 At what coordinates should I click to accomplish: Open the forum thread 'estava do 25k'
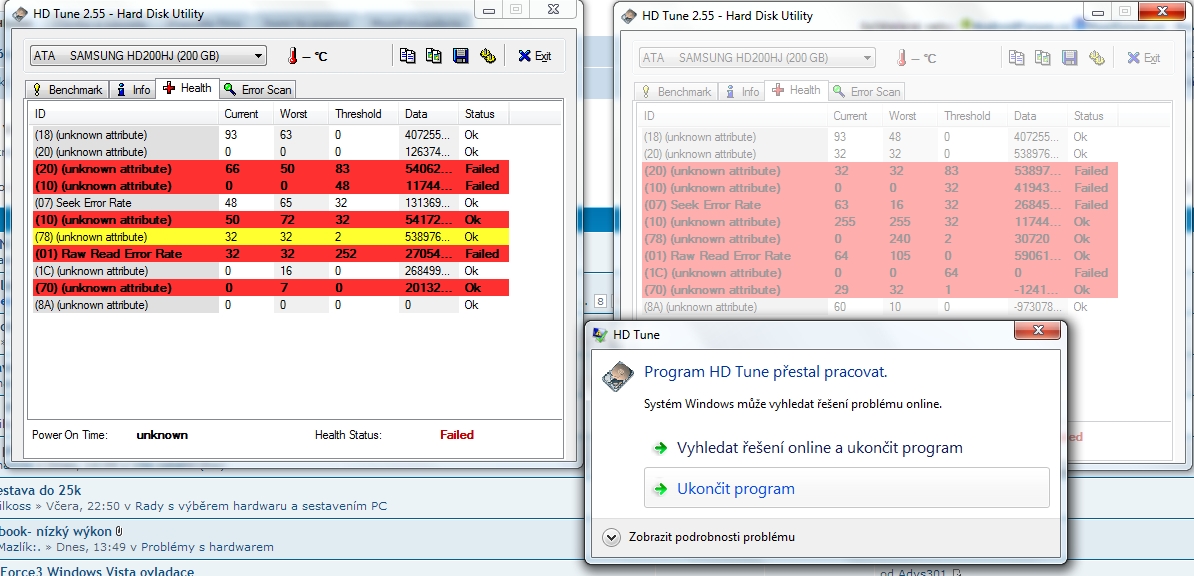tap(40, 490)
